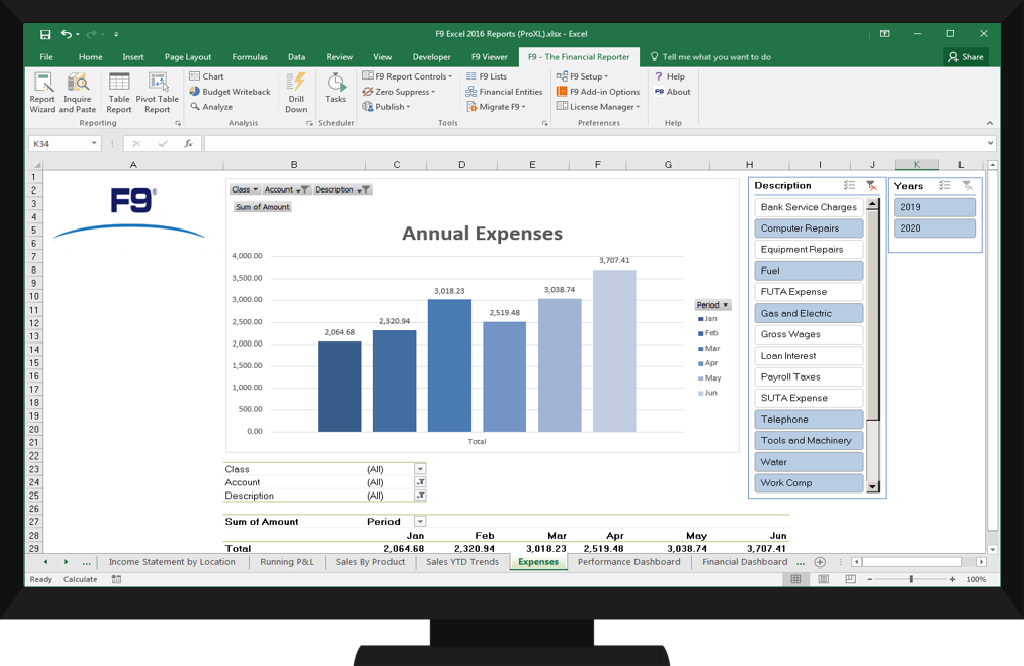Toggle 2019 in Years slicer
The height and width of the screenshot is (666, 1024).
[x=935, y=207]
